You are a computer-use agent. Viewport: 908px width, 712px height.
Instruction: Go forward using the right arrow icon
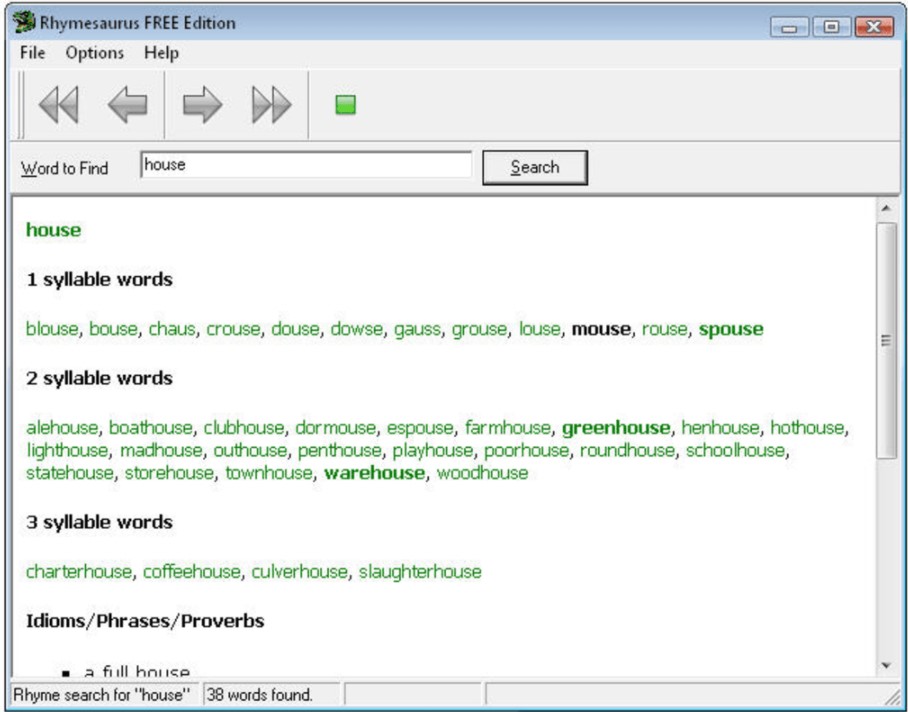pyautogui.click(x=202, y=105)
